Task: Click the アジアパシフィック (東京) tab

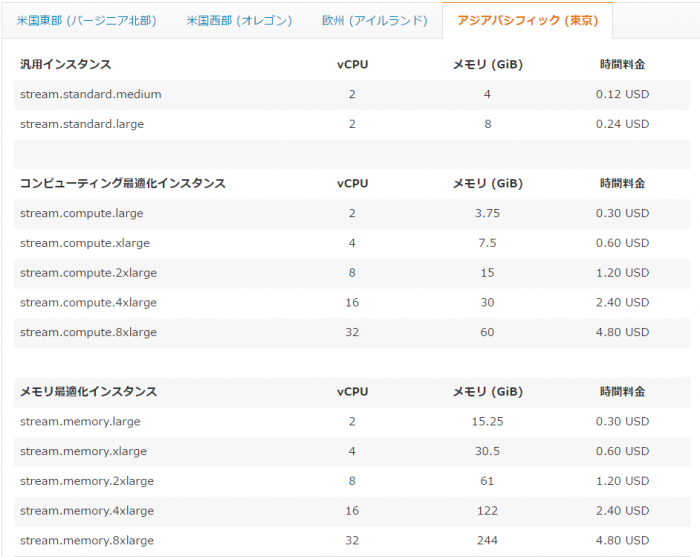Action: [527, 21]
